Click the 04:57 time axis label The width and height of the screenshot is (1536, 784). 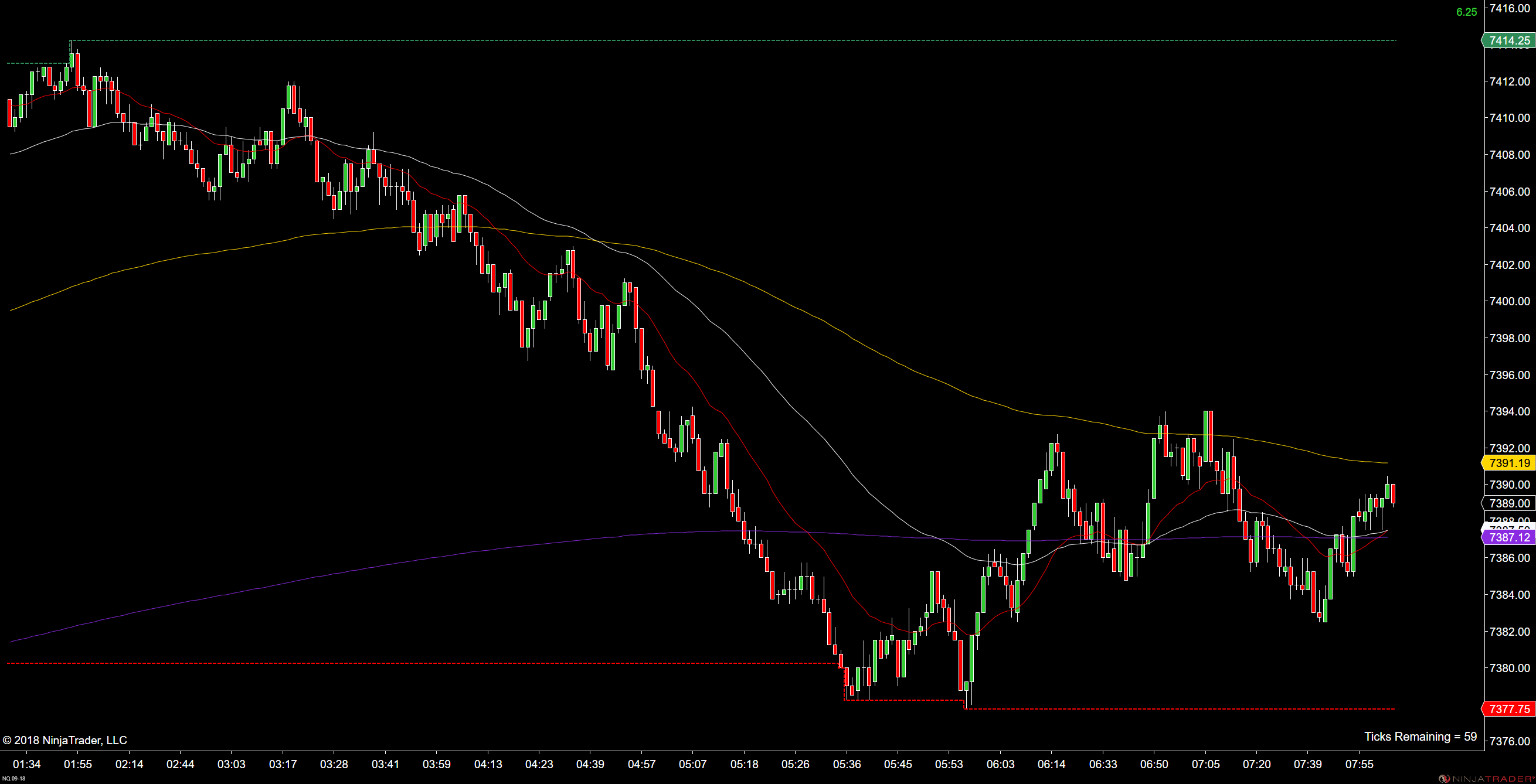pos(641,764)
